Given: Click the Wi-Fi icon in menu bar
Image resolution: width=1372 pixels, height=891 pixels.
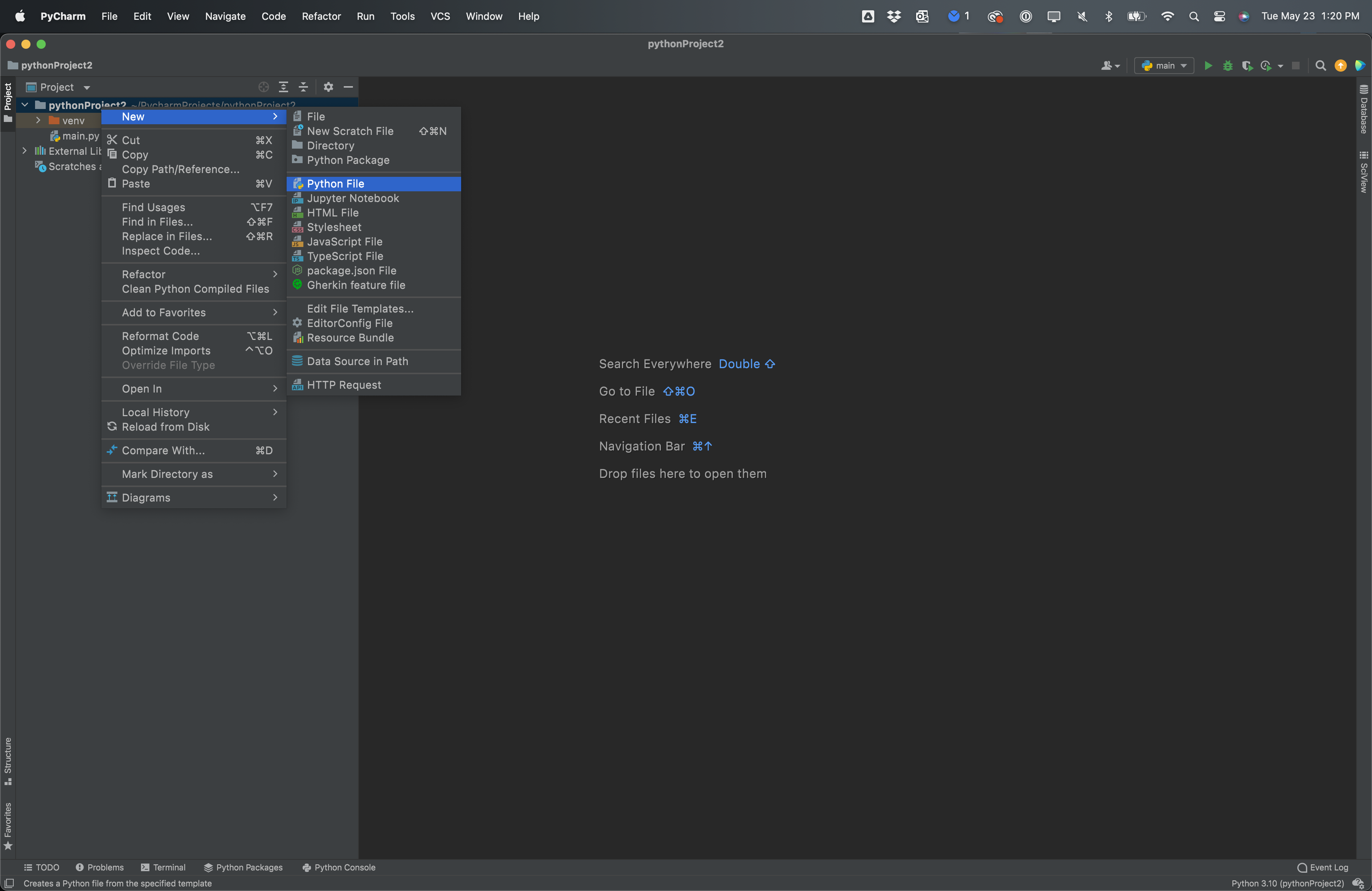Looking at the screenshot, I should coord(1167,16).
